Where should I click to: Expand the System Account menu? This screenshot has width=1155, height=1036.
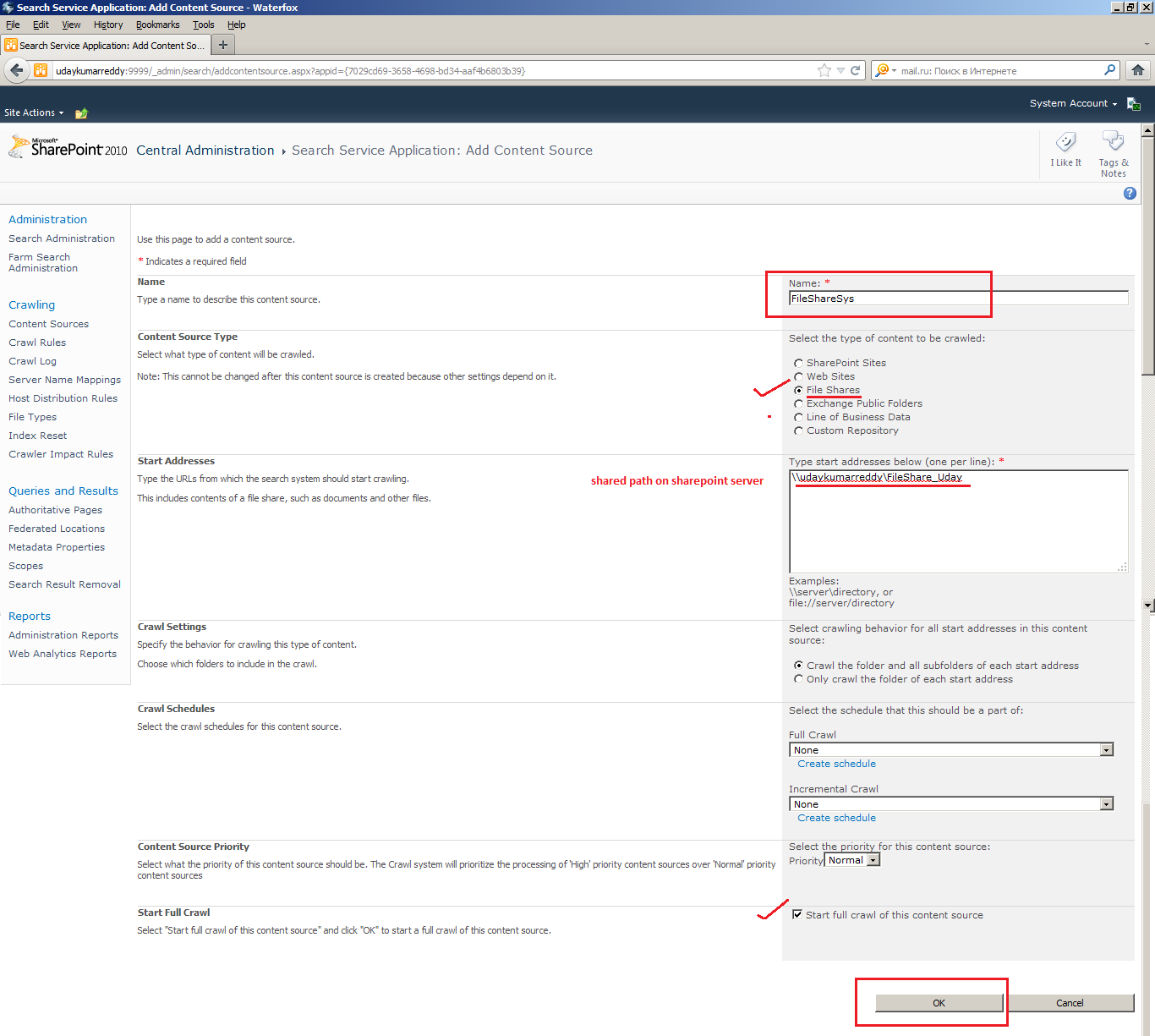point(1073,103)
